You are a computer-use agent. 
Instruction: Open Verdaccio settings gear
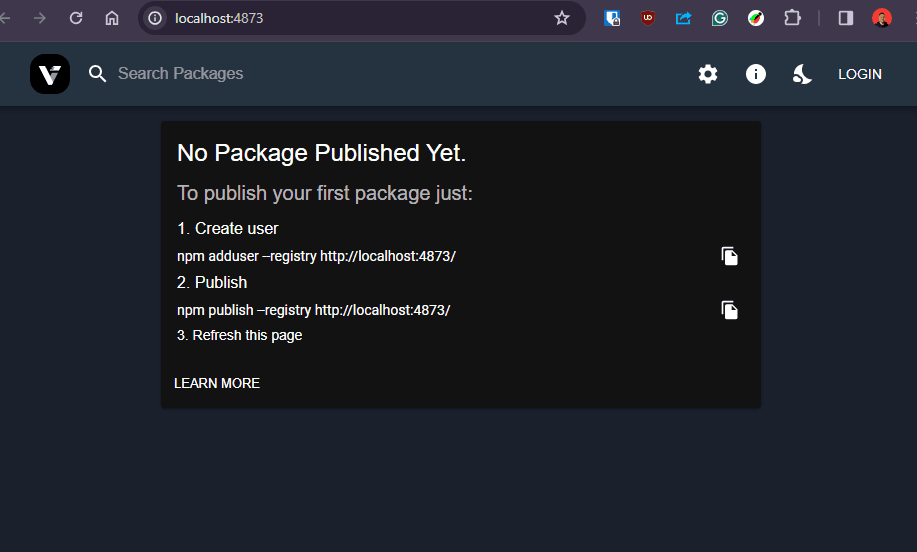point(708,74)
